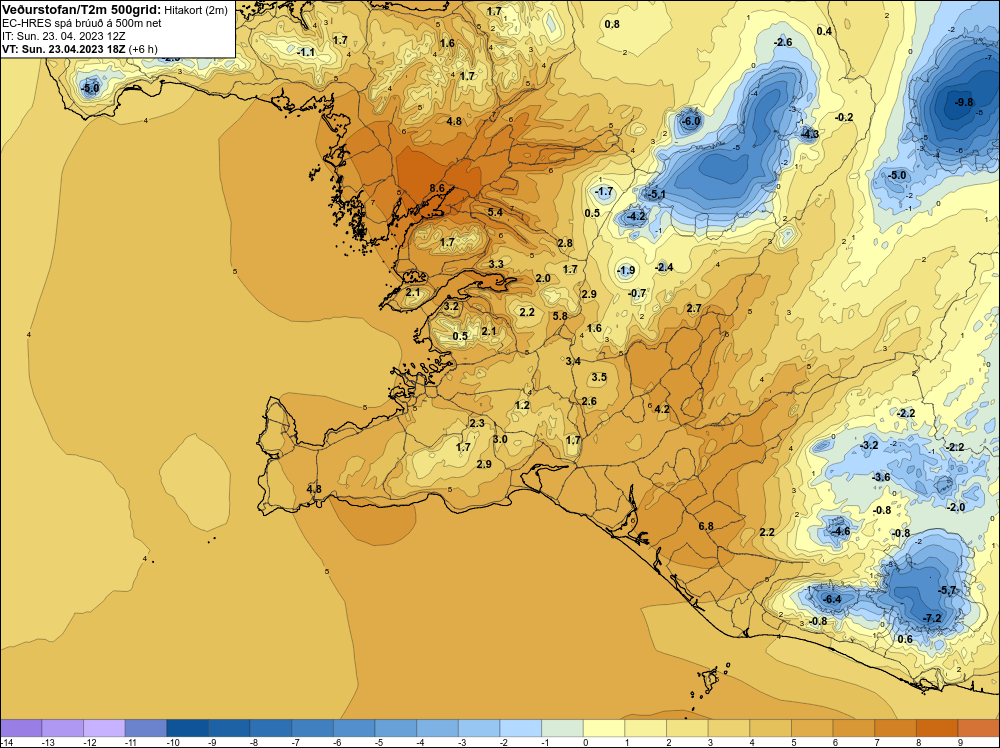1000x748 pixels.
Task: Click the 3.2 temperature value
Action: (x=451, y=306)
